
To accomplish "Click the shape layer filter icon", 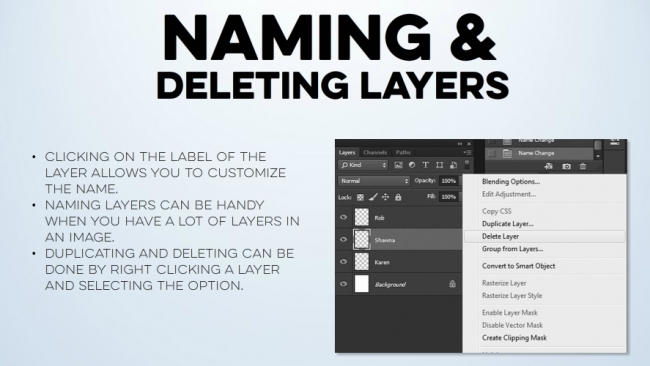I will (439, 165).
